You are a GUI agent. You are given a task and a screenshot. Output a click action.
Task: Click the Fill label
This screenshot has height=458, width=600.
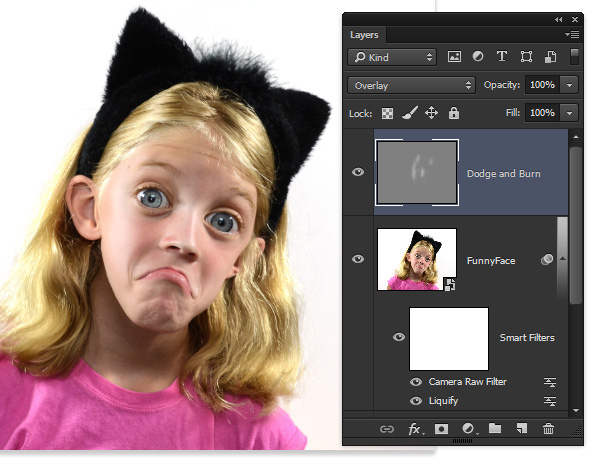point(513,113)
